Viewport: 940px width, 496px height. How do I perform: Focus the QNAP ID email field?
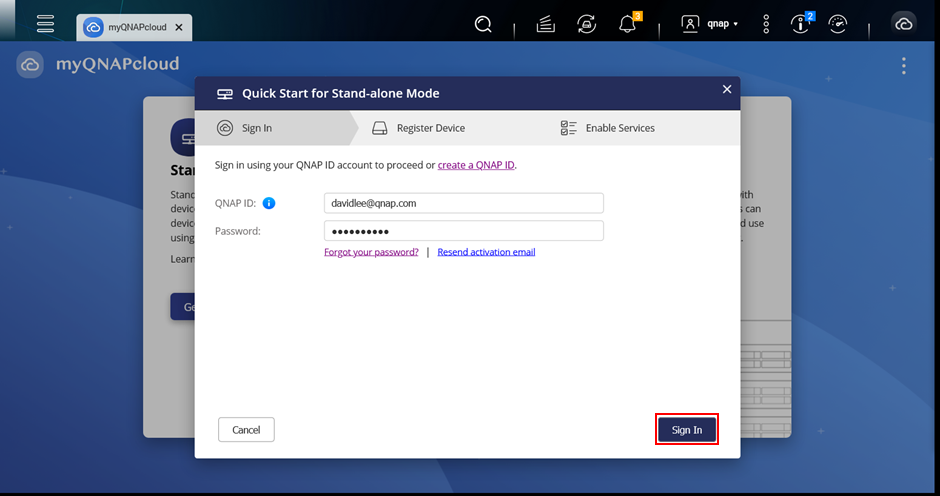463,203
